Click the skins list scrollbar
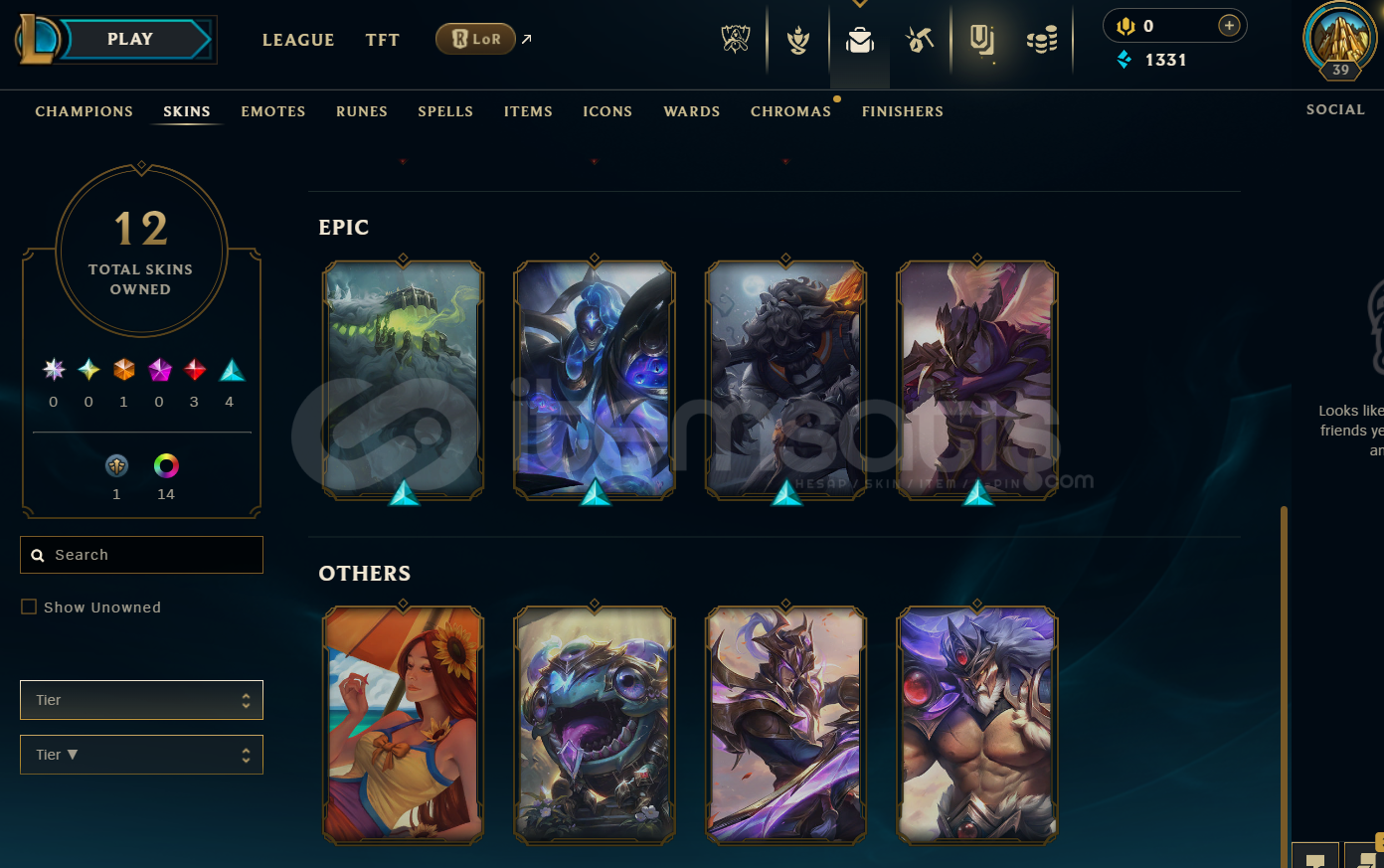Screen dimensions: 1384x868 coord(1284,686)
